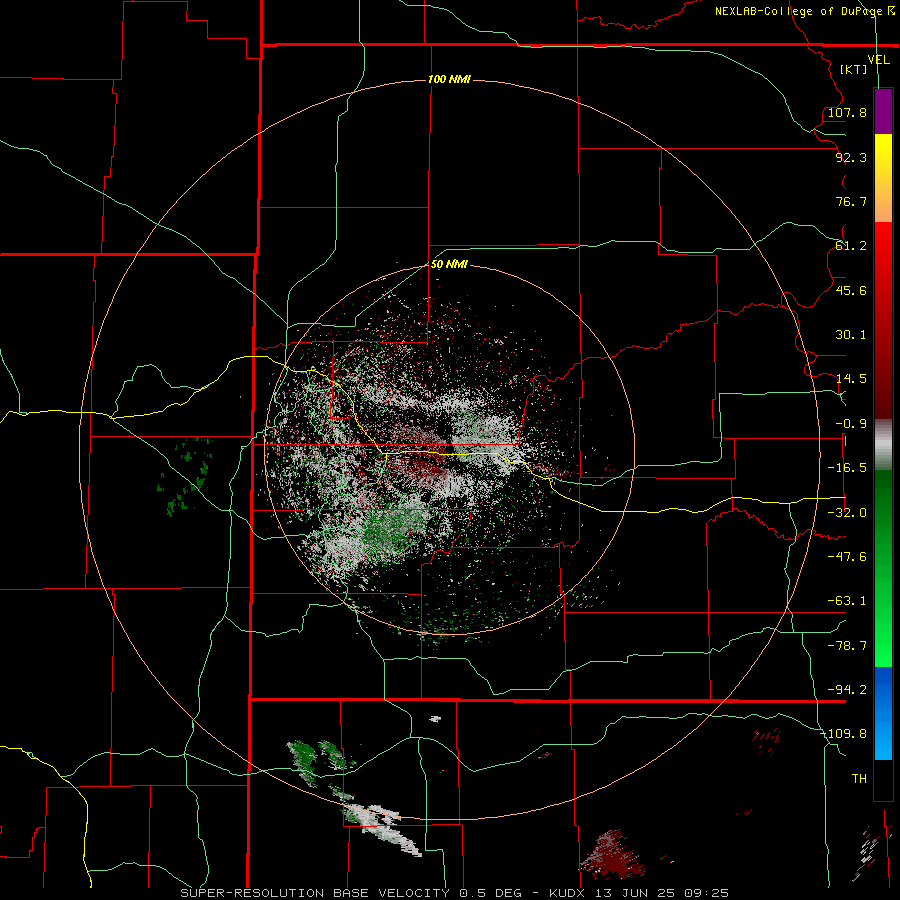Click the blue segment of color bar
Screen dimensions: 900x900
coord(883,713)
